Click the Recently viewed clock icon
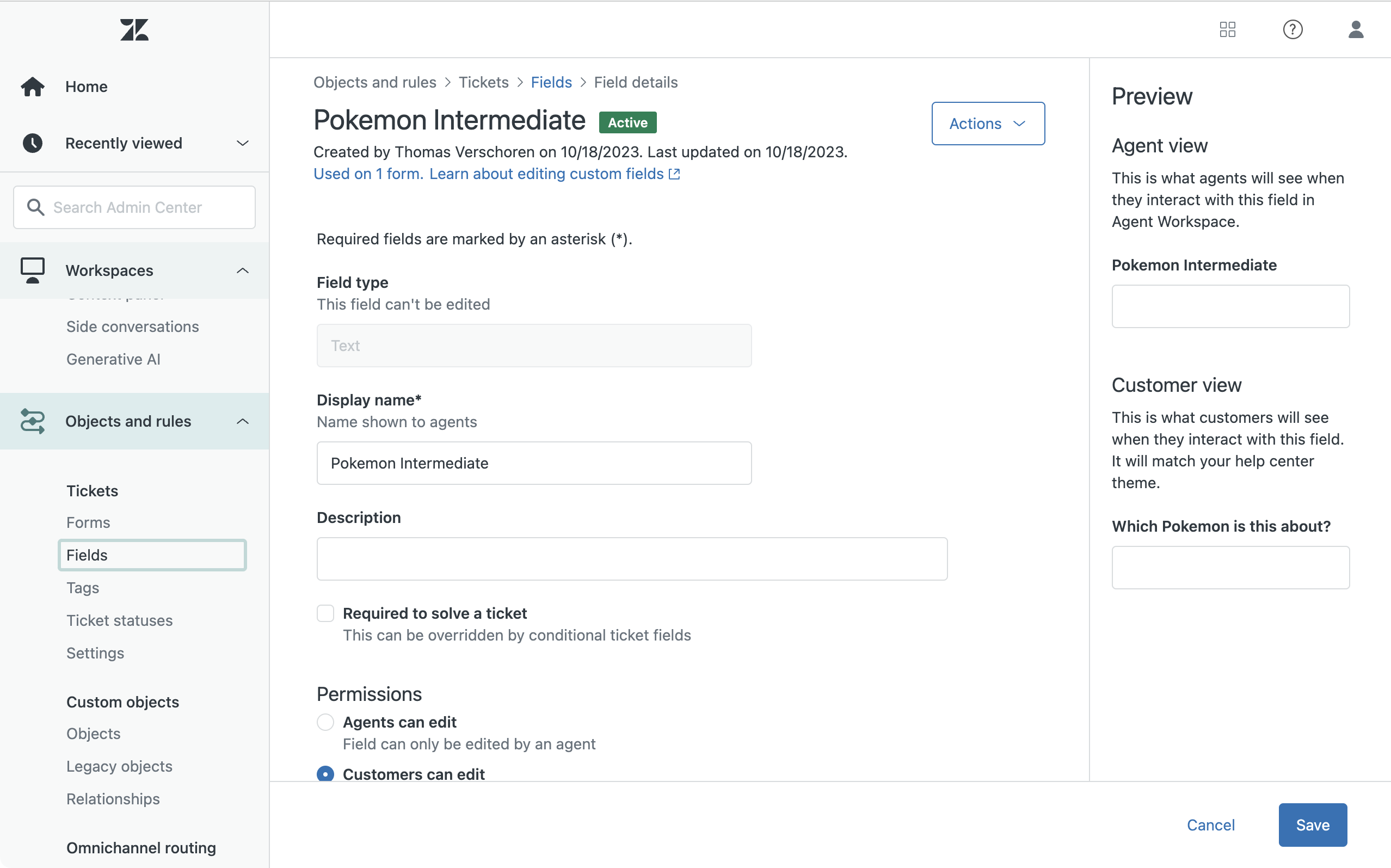Screen dimensions: 1391x868 tap(33, 143)
